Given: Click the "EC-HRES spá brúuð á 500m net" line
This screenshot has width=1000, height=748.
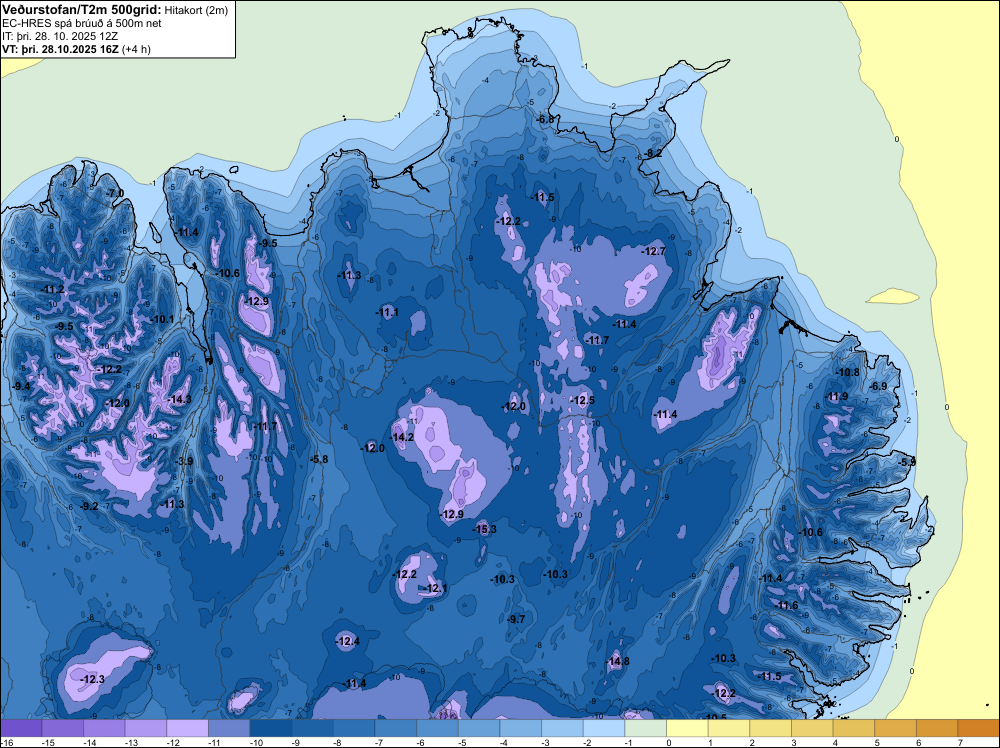Looking at the screenshot, I should click(82, 23).
